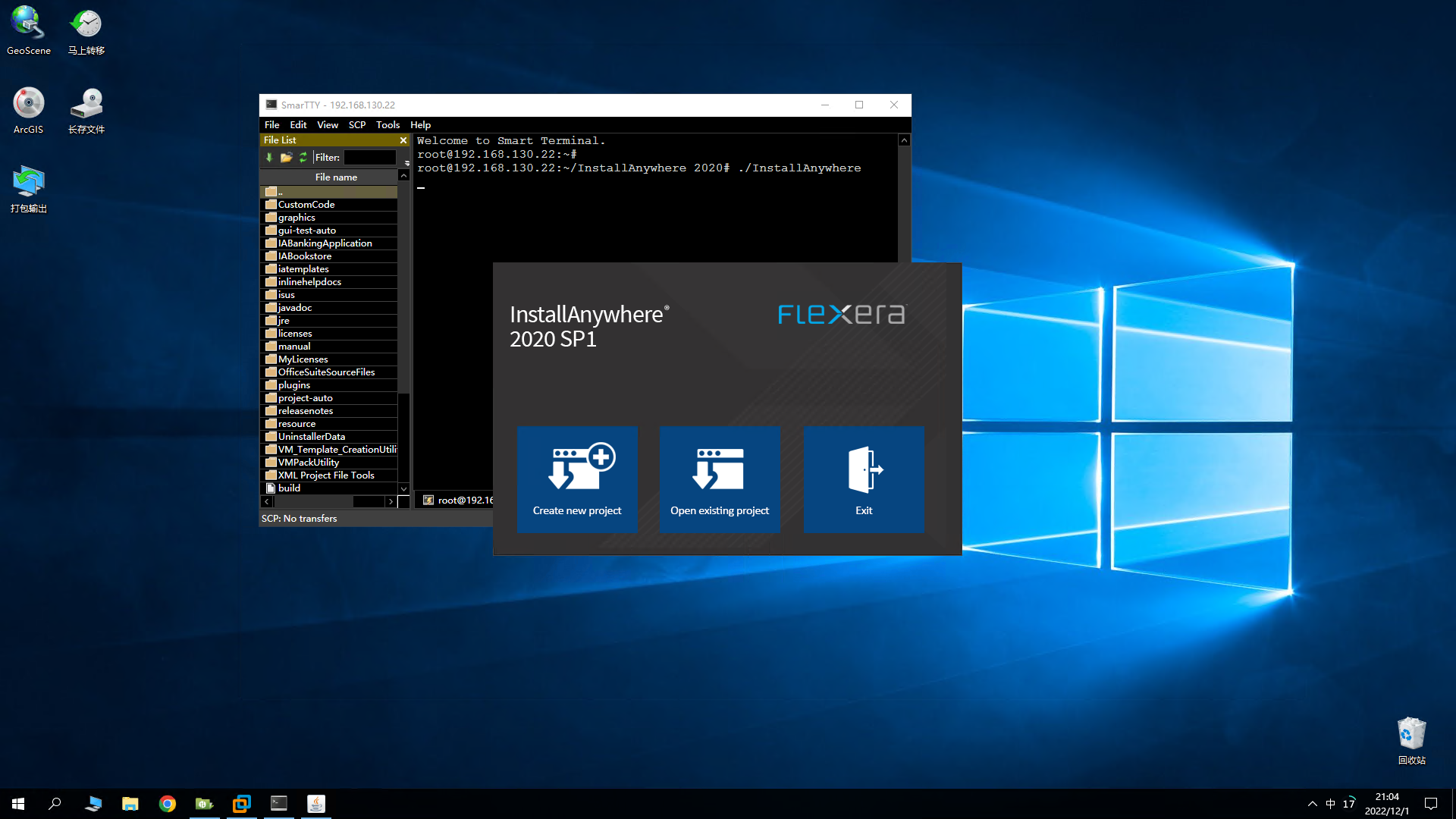Select the project-auto folder
The image size is (1456, 819).
click(329, 398)
